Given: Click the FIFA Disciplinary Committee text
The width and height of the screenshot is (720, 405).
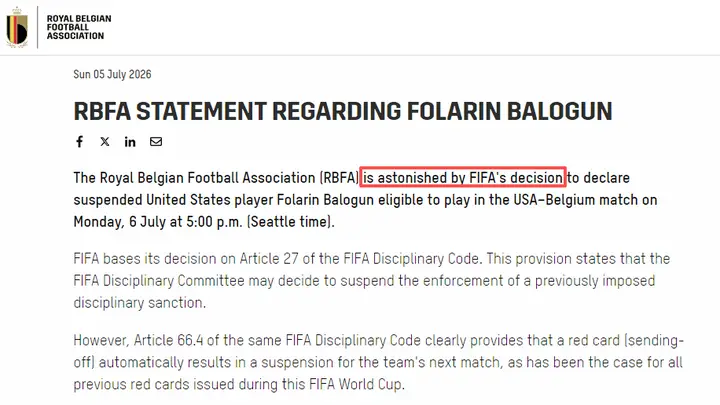Looking at the screenshot, I should (x=159, y=281).
